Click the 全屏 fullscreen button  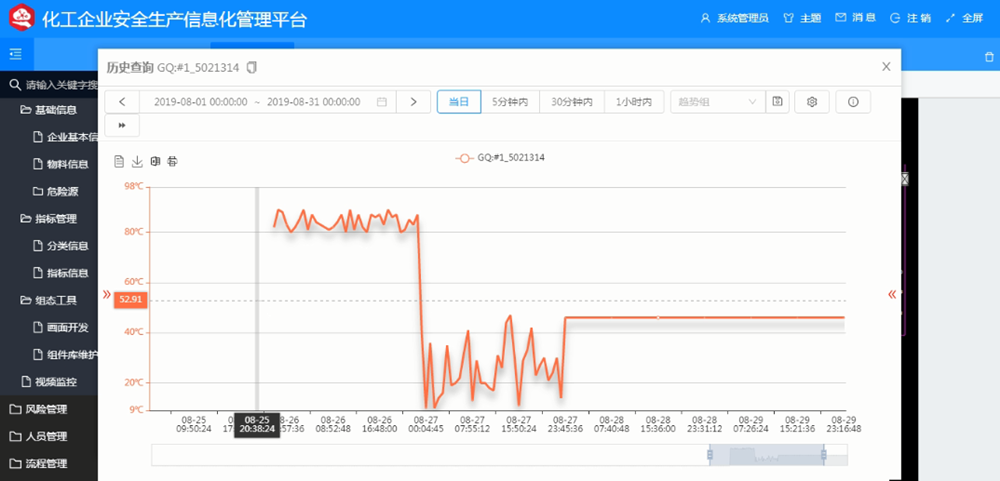tap(964, 18)
